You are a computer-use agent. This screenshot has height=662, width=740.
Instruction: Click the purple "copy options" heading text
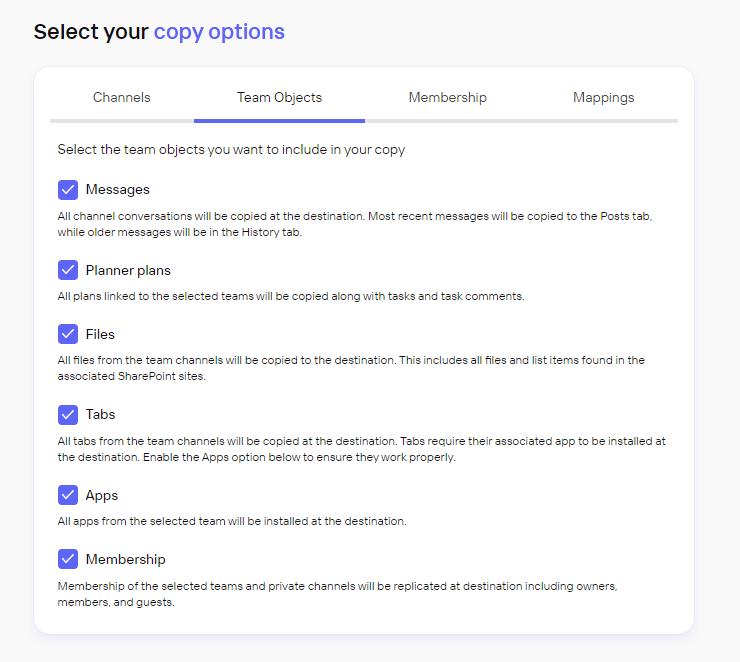pyautogui.click(x=219, y=32)
